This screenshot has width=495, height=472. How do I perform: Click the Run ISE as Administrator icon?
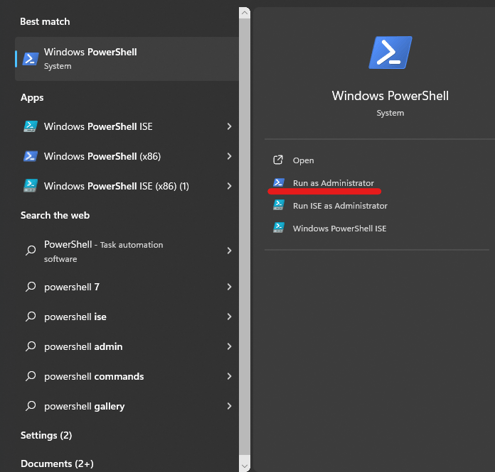click(x=279, y=205)
